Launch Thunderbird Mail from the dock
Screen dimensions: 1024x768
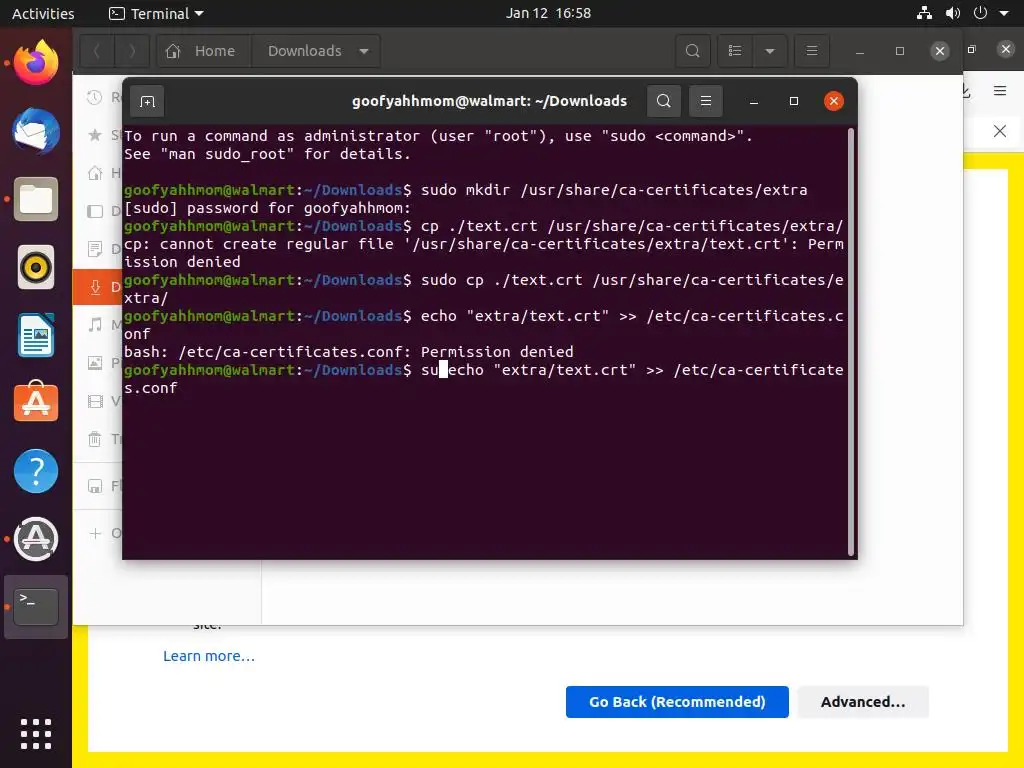pyautogui.click(x=36, y=131)
